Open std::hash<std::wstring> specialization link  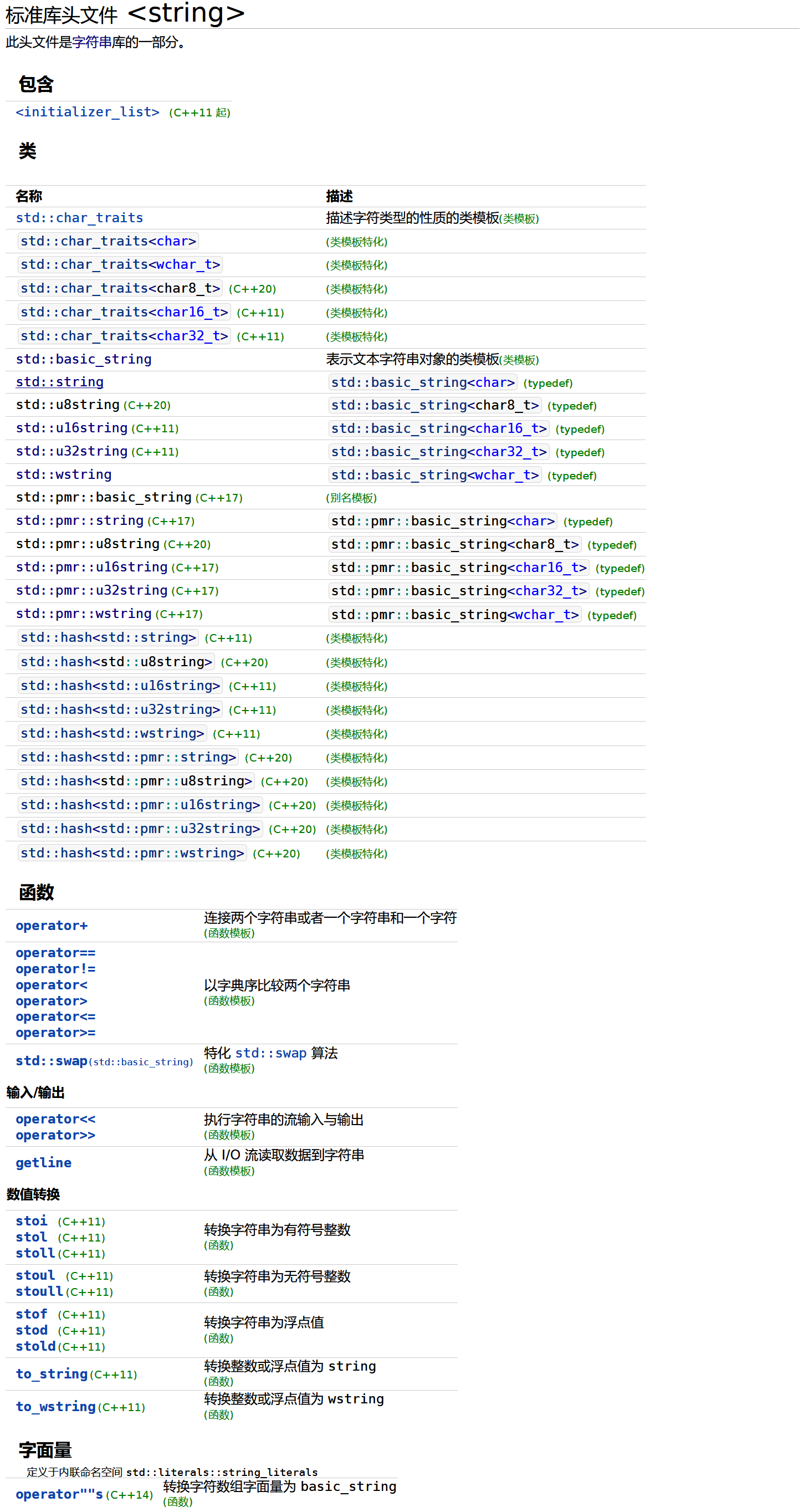(112, 734)
